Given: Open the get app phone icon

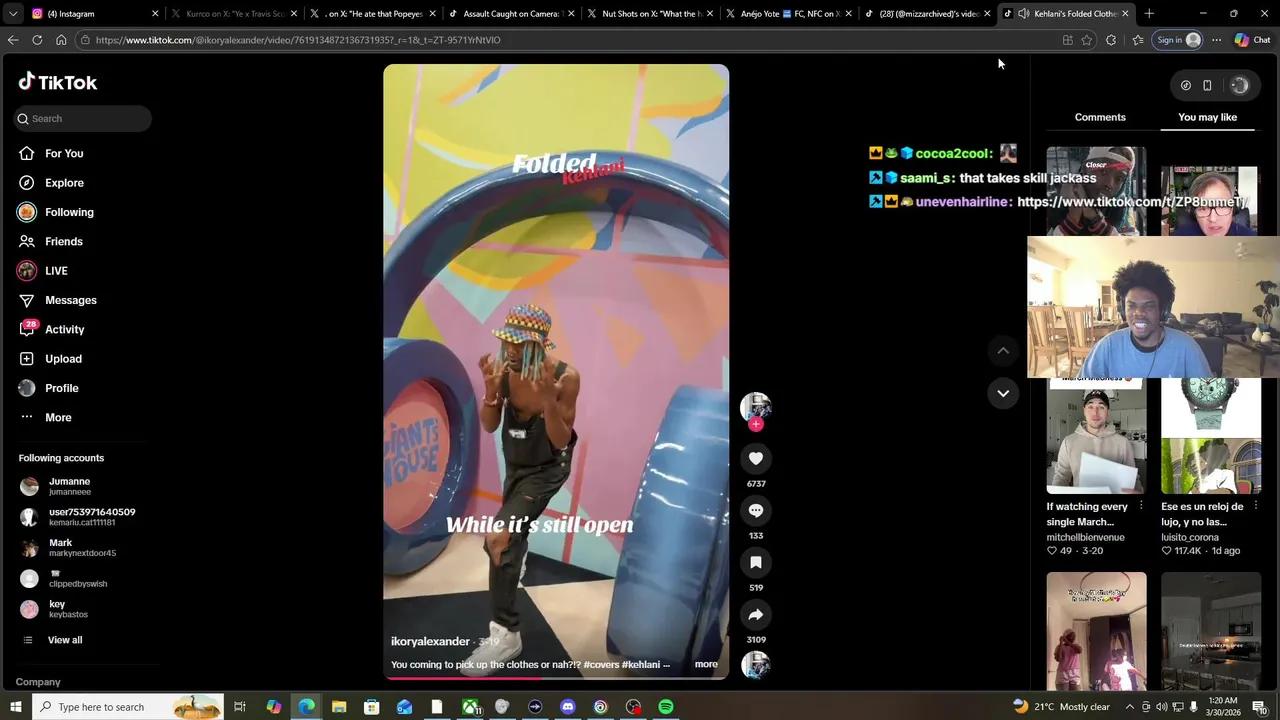Looking at the screenshot, I should [x=1207, y=86].
